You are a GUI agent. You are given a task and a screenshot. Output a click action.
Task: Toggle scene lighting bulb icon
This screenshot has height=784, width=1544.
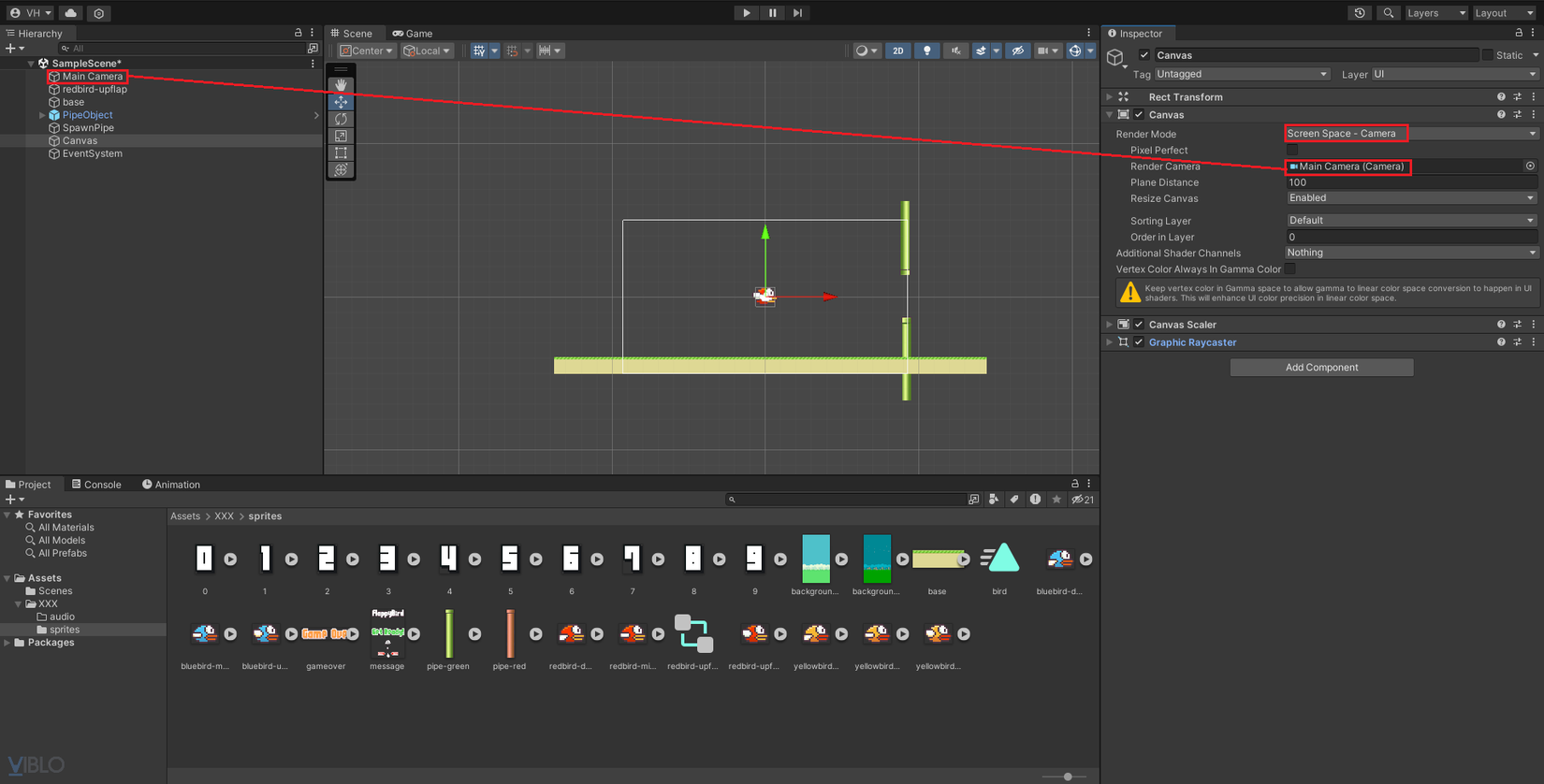(926, 51)
